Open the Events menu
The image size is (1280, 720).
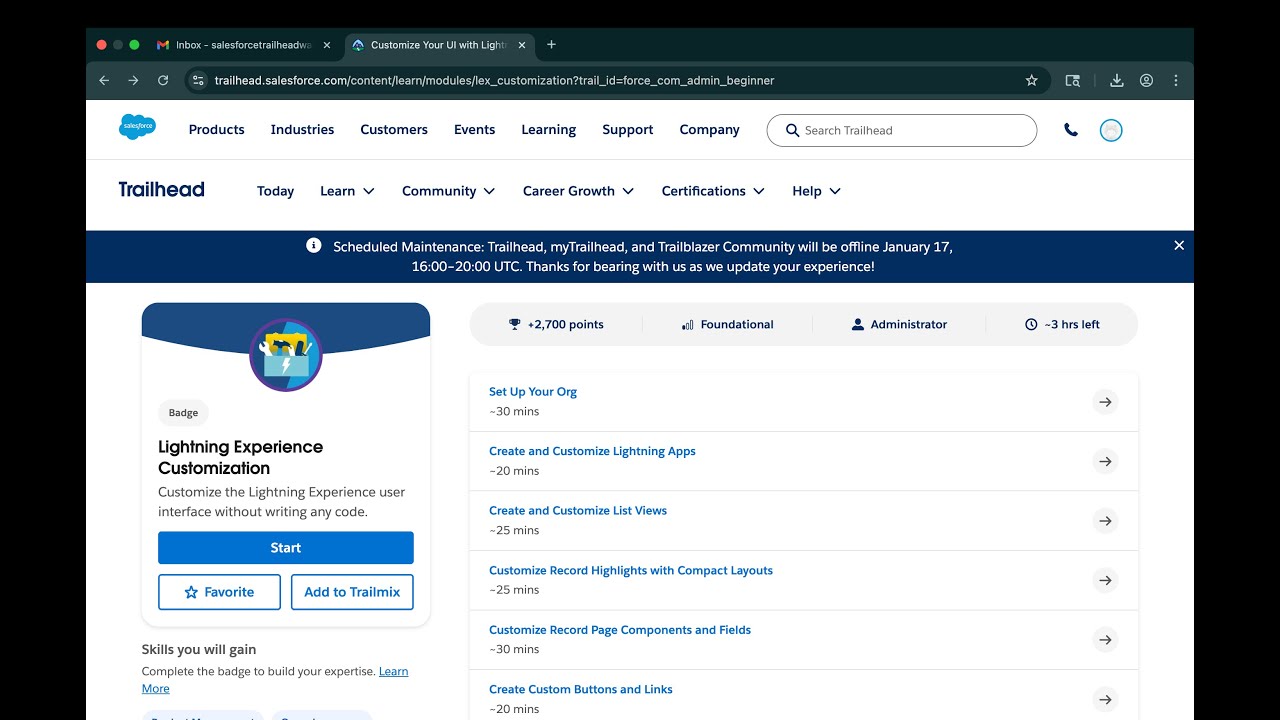(474, 130)
